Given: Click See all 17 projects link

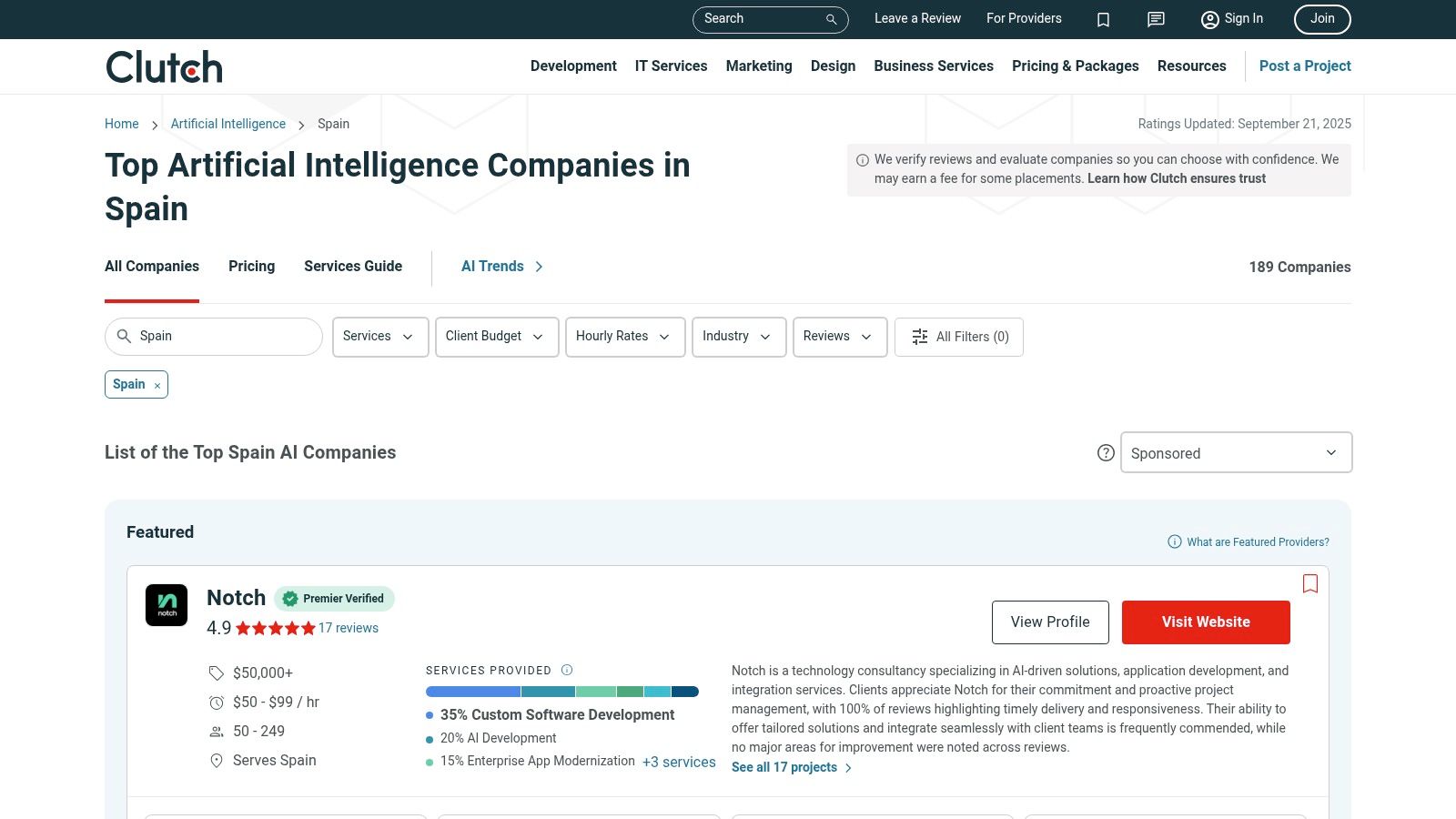Looking at the screenshot, I should click(792, 767).
